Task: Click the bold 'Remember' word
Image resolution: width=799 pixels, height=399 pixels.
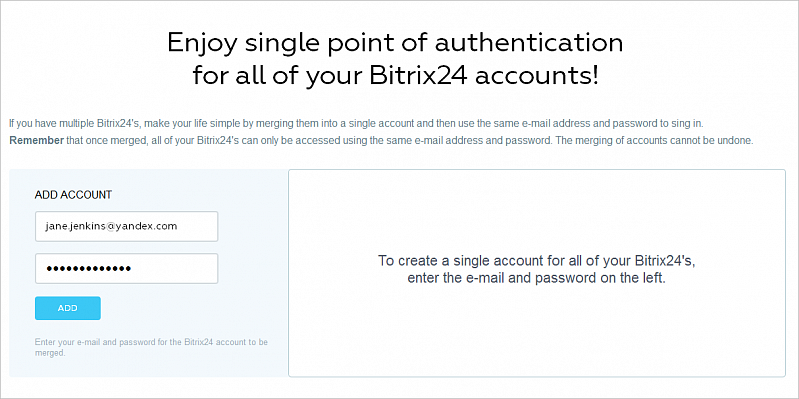Action: (x=36, y=141)
